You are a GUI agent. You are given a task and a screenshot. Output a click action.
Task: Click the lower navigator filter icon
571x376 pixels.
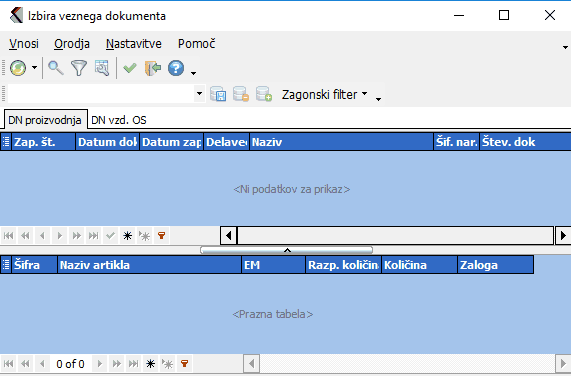tap(185, 363)
